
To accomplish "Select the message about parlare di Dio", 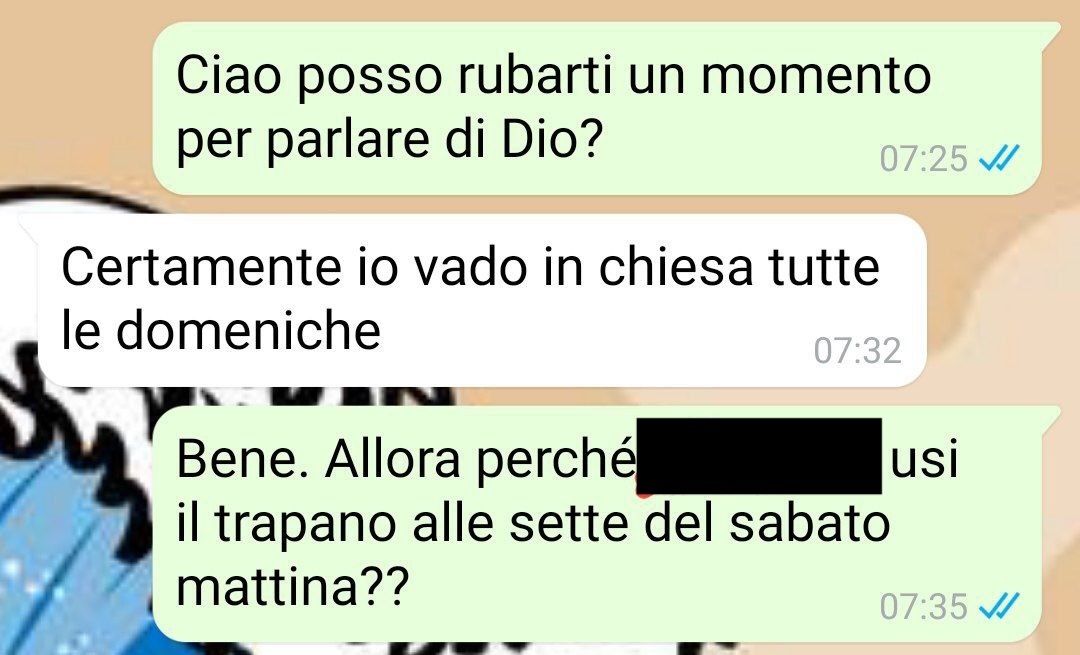I will [x=597, y=108].
